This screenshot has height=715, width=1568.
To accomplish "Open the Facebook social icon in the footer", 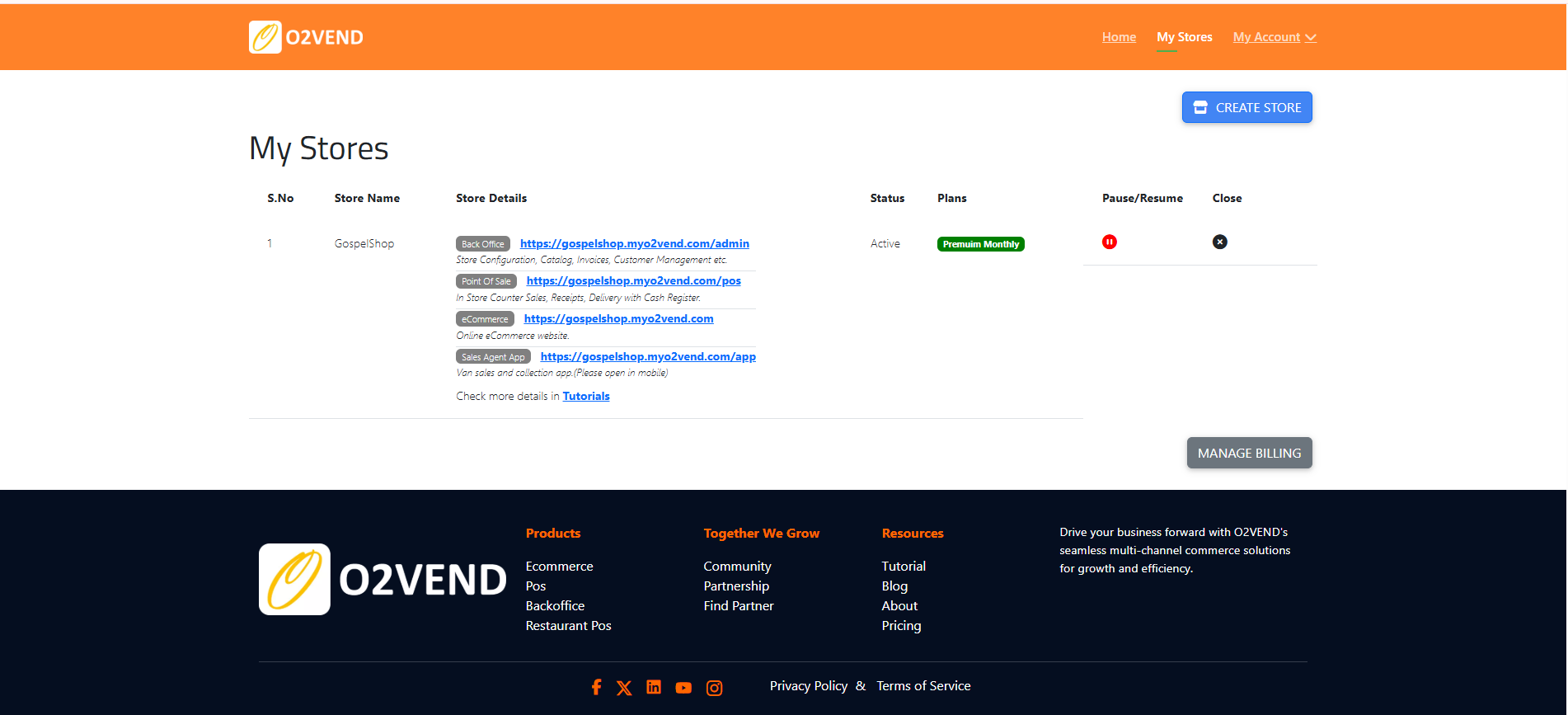I will 596,687.
